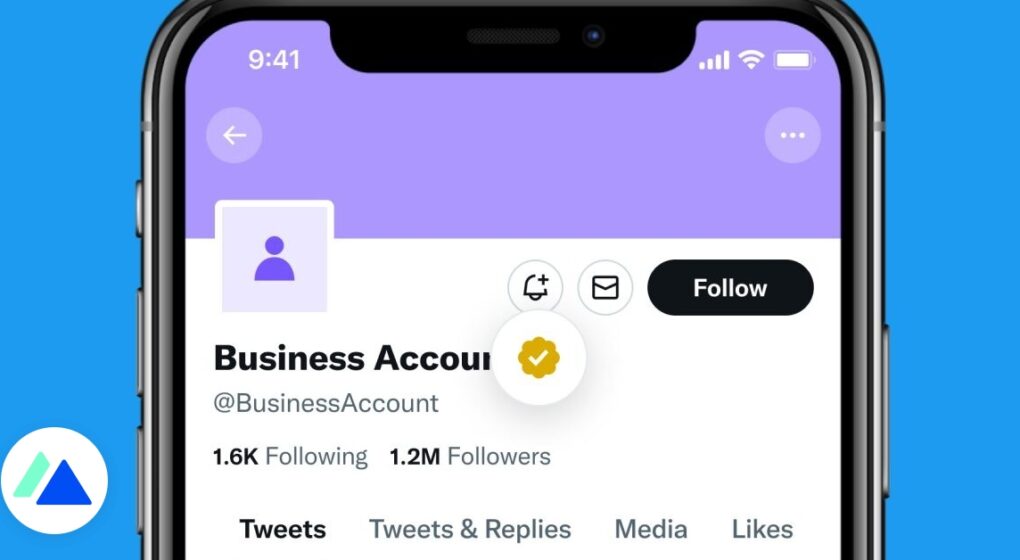Open the 1.6K Following list
Screen dimensions: 1020x560
coord(290,457)
